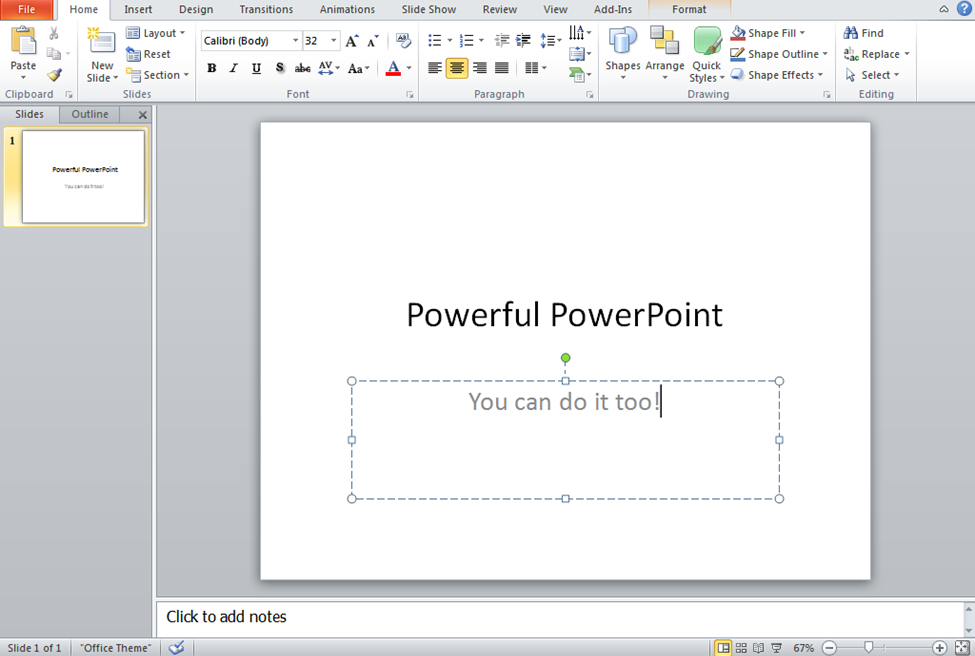
Task: Open the line spacing options
Action: pos(550,41)
